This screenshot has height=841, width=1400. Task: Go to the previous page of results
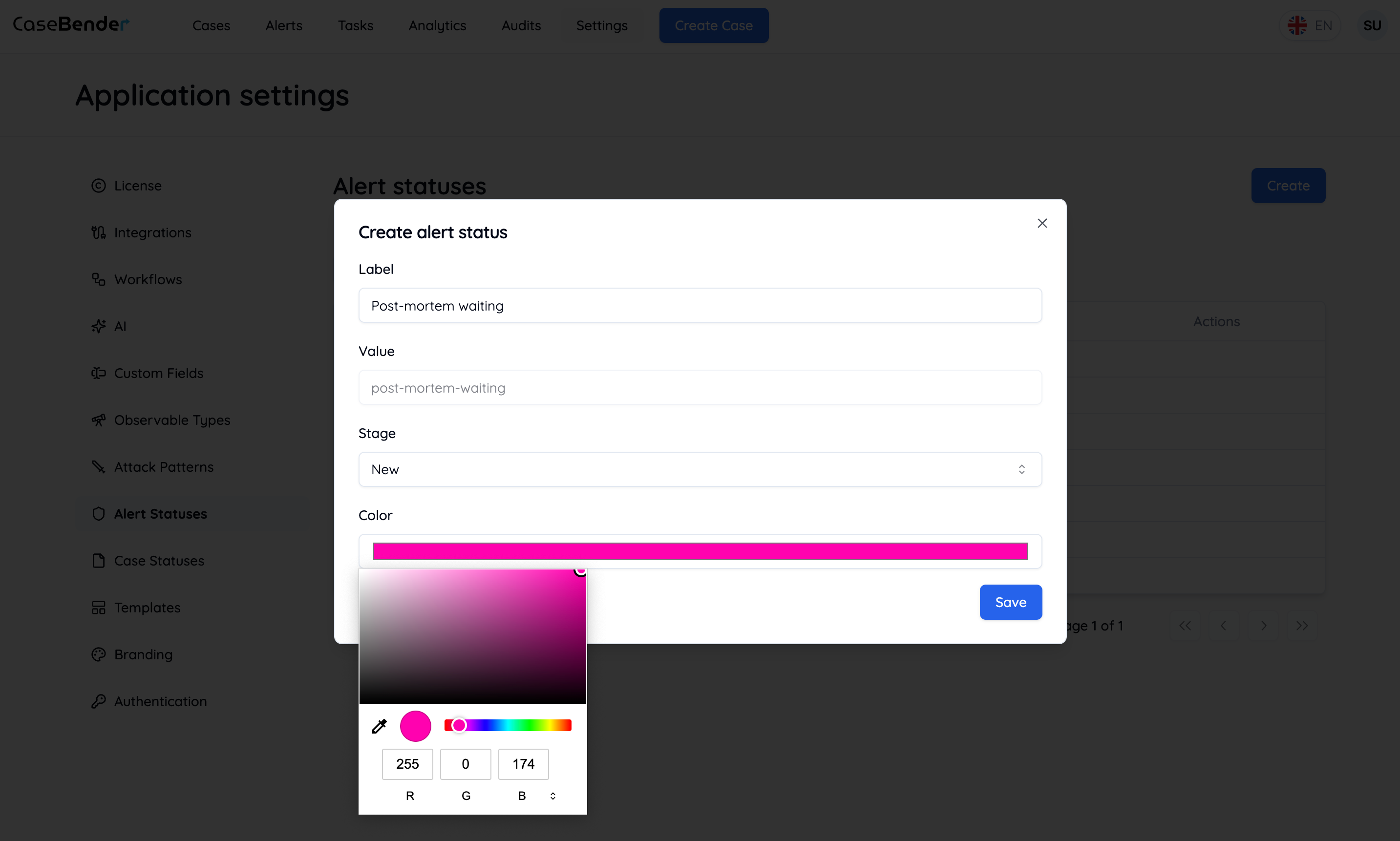1223,626
